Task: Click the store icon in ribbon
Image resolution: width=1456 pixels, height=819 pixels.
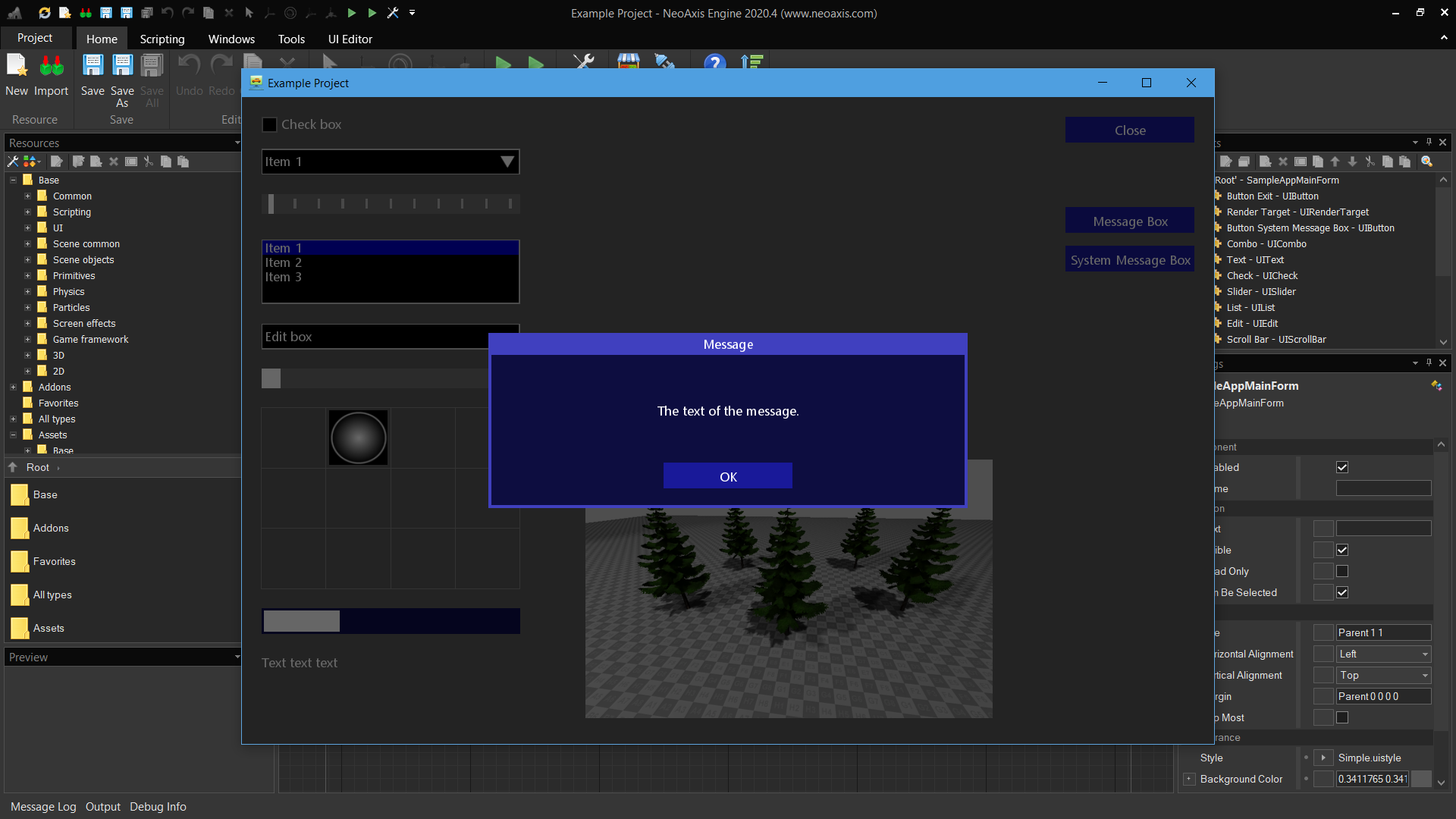Action: point(628,62)
